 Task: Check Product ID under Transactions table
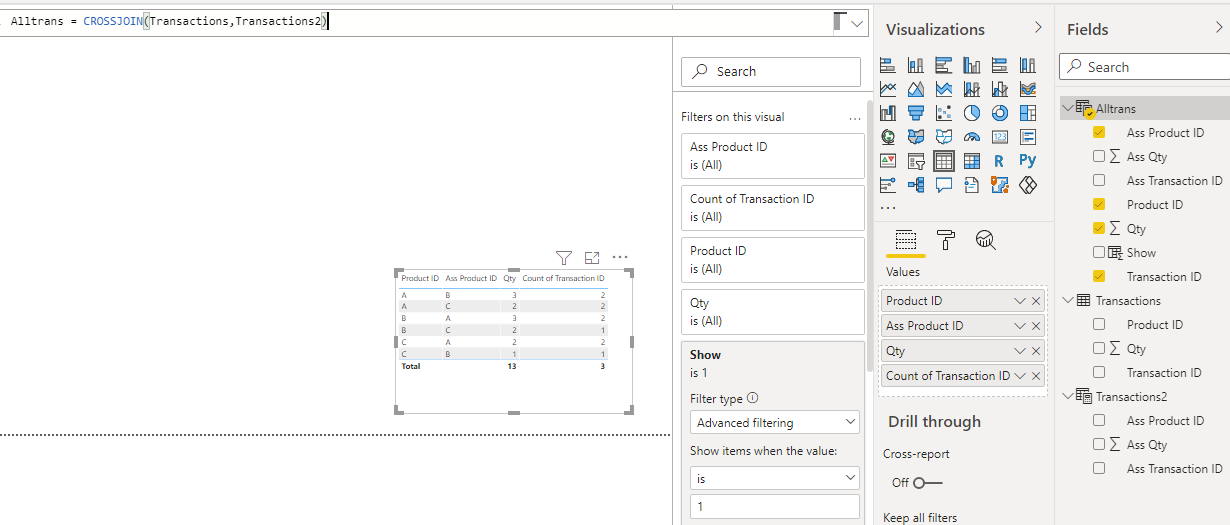click(x=1099, y=324)
